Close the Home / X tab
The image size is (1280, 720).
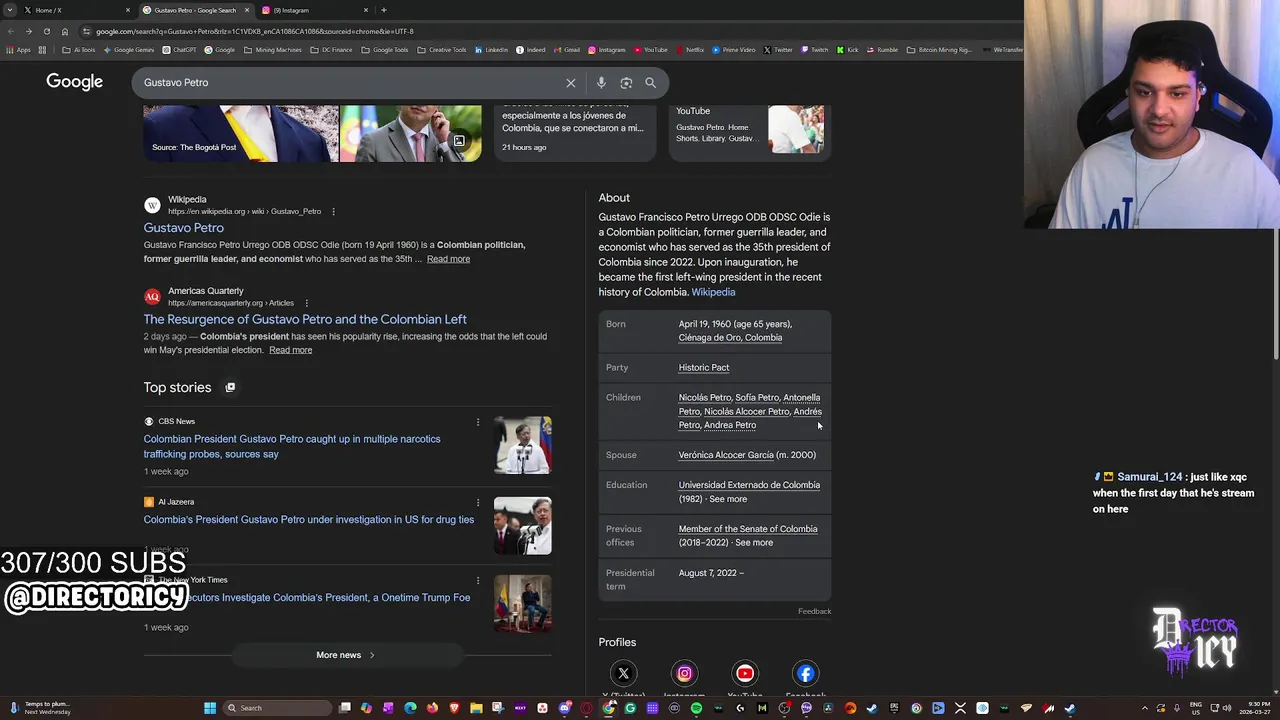pyautogui.click(x=128, y=10)
